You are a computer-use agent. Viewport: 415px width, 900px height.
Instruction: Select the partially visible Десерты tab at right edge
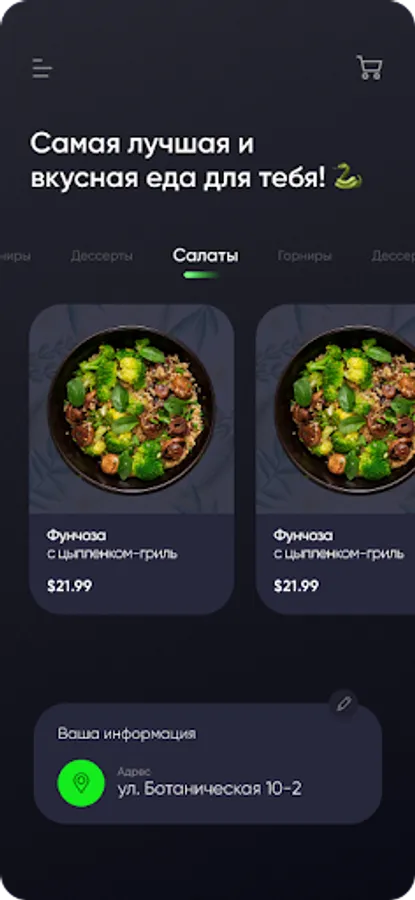tap(393, 256)
